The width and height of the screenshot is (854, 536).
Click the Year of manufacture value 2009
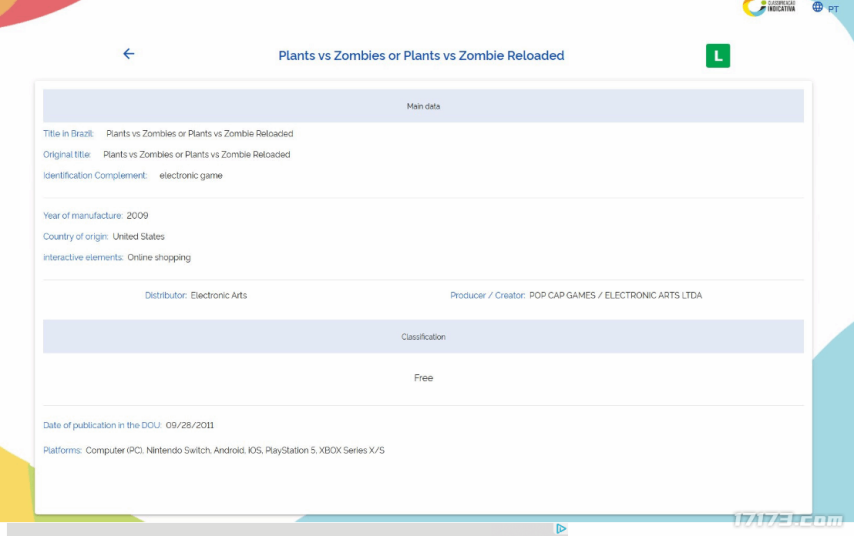[x=137, y=216]
